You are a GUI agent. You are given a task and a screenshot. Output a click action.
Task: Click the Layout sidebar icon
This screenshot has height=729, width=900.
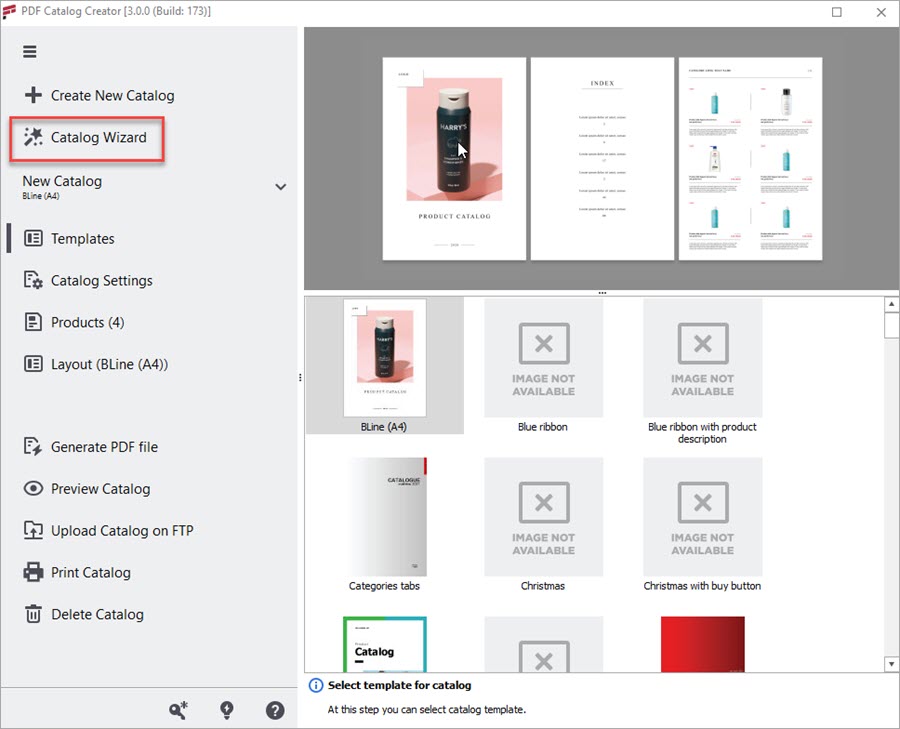33,364
